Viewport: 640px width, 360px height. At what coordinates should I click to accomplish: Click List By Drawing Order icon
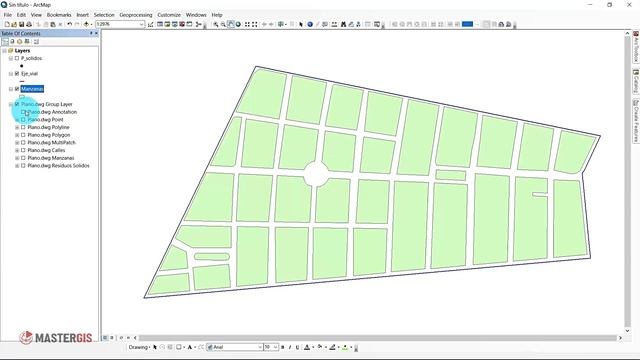(x=5, y=42)
